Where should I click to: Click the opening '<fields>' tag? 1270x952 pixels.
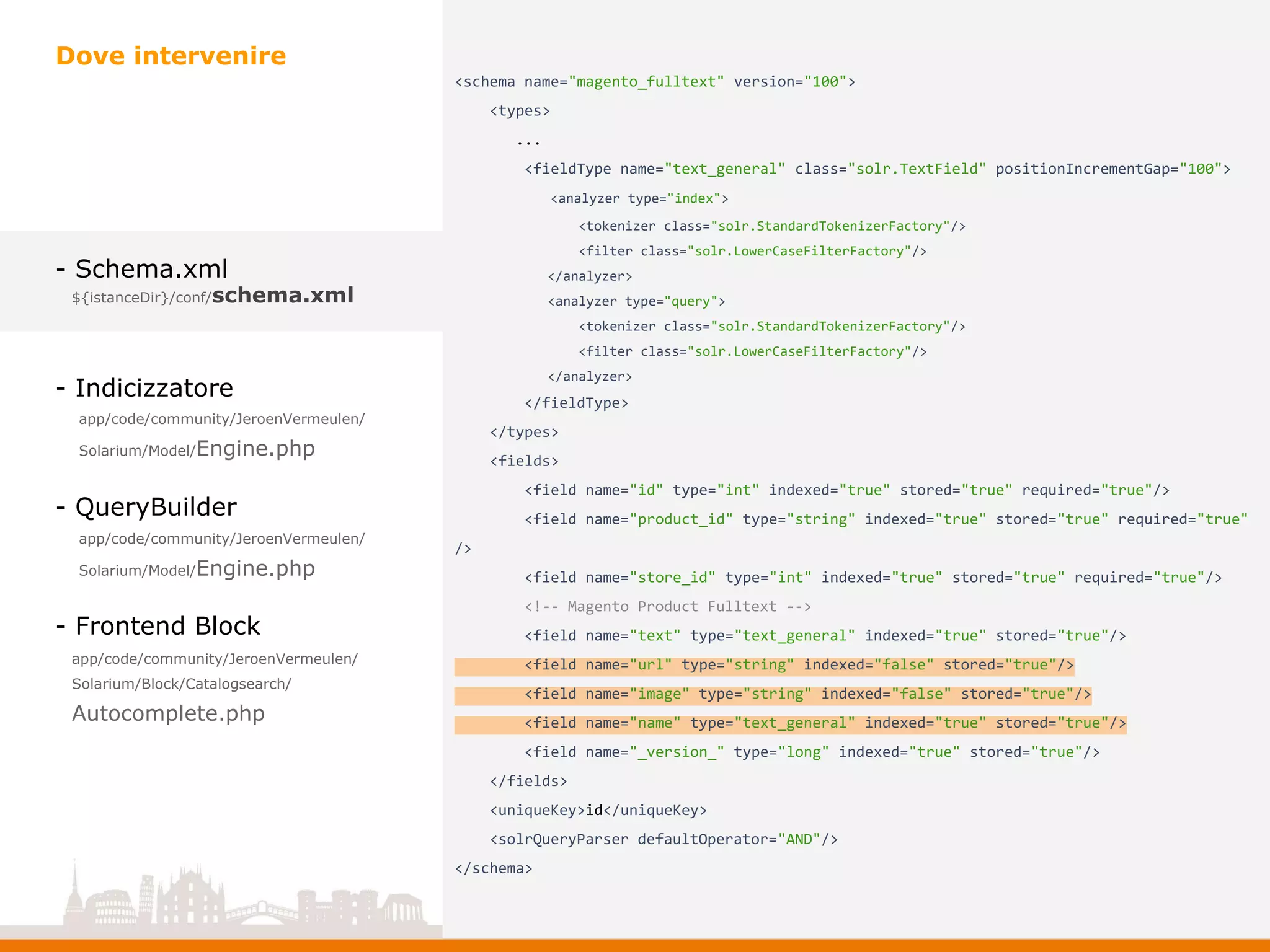point(524,461)
